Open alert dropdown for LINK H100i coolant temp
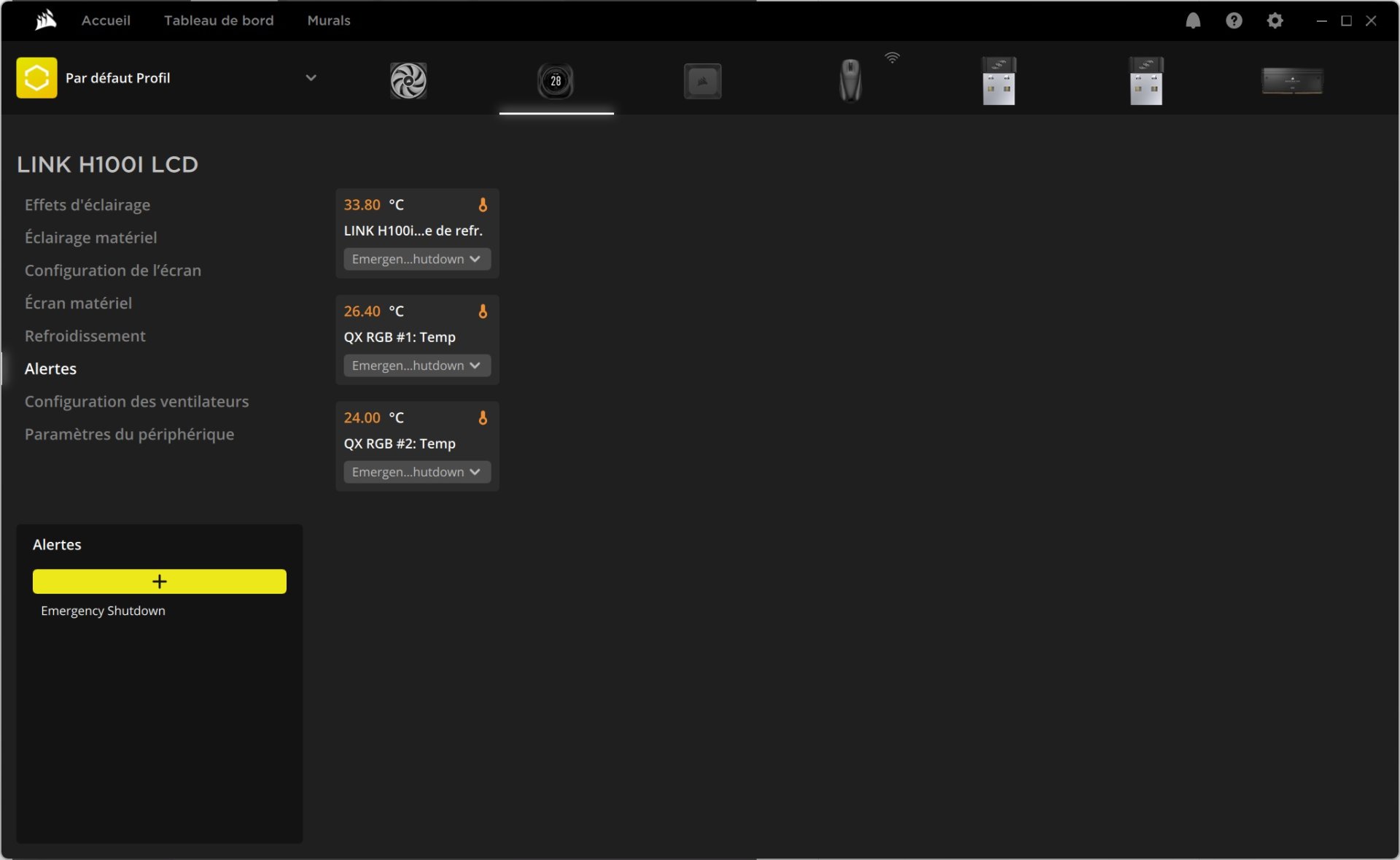This screenshot has width=1400, height=860. click(x=417, y=259)
